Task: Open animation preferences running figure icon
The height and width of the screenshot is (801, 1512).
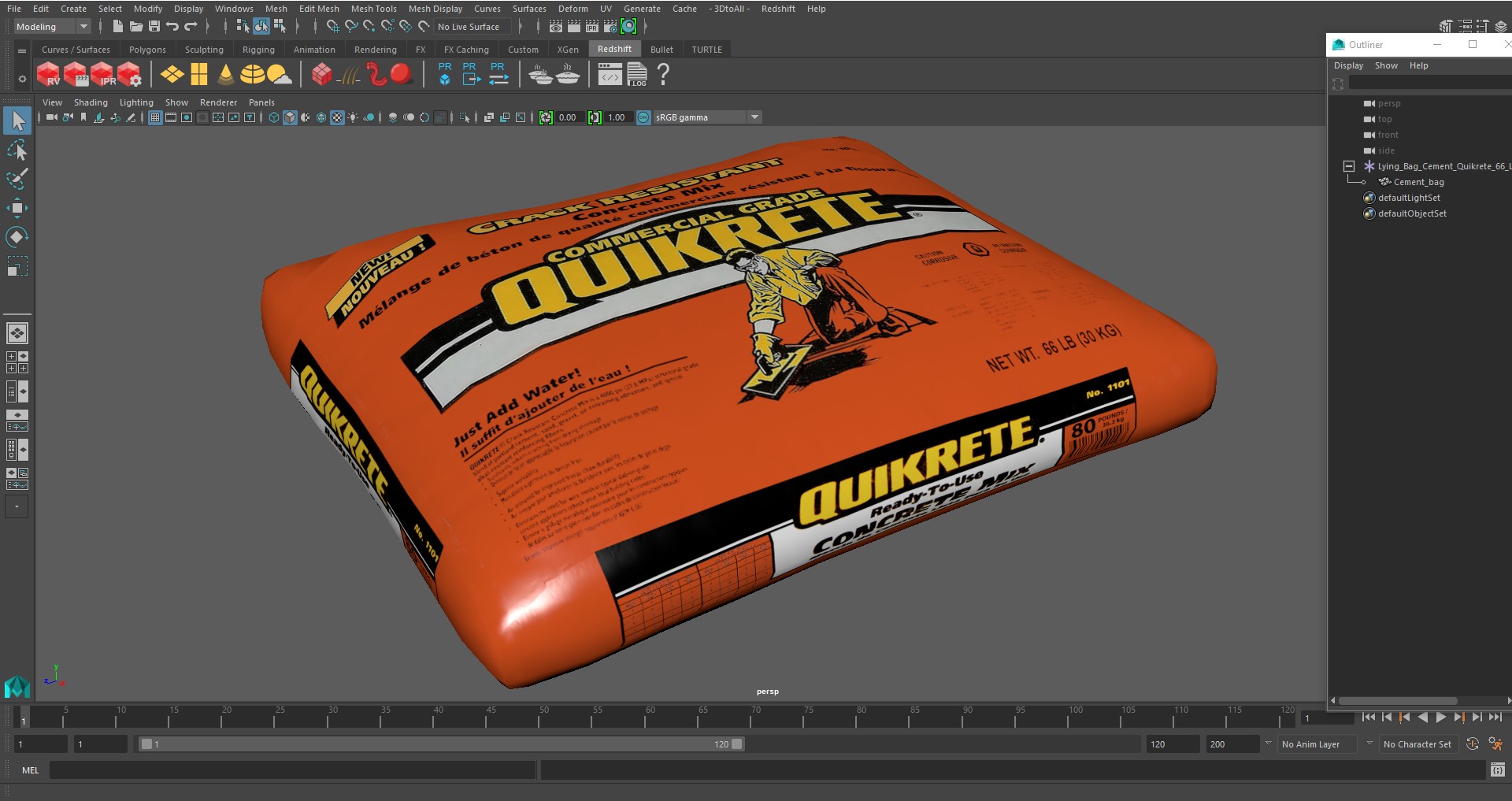Action: [x=1495, y=744]
